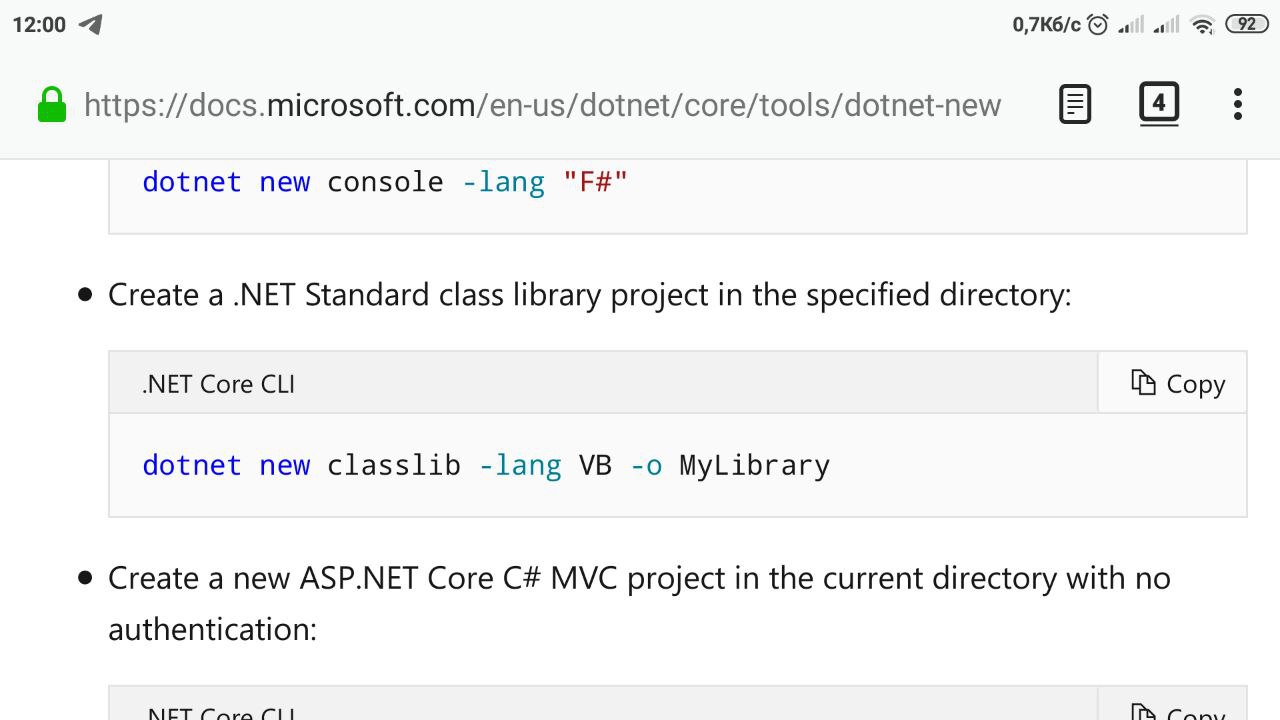This screenshot has height=720, width=1280.
Task: Tap the 'Create a .NET Standard class library' text
Action: pos(589,295)
